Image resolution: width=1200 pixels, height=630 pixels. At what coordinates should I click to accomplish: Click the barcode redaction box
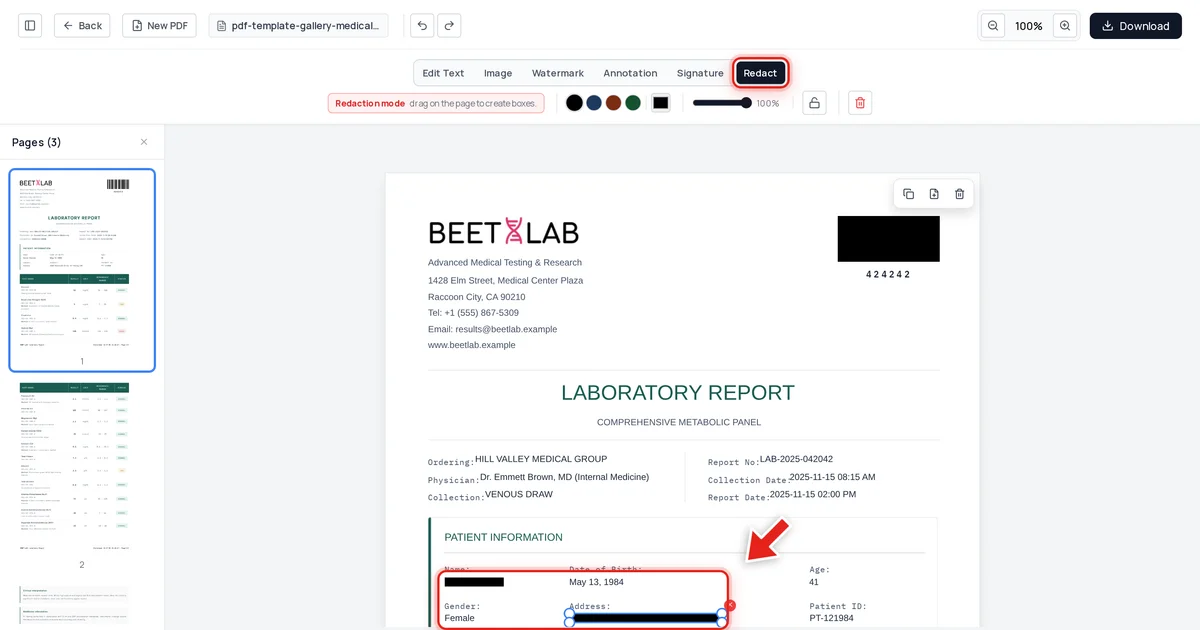[889, 239]
